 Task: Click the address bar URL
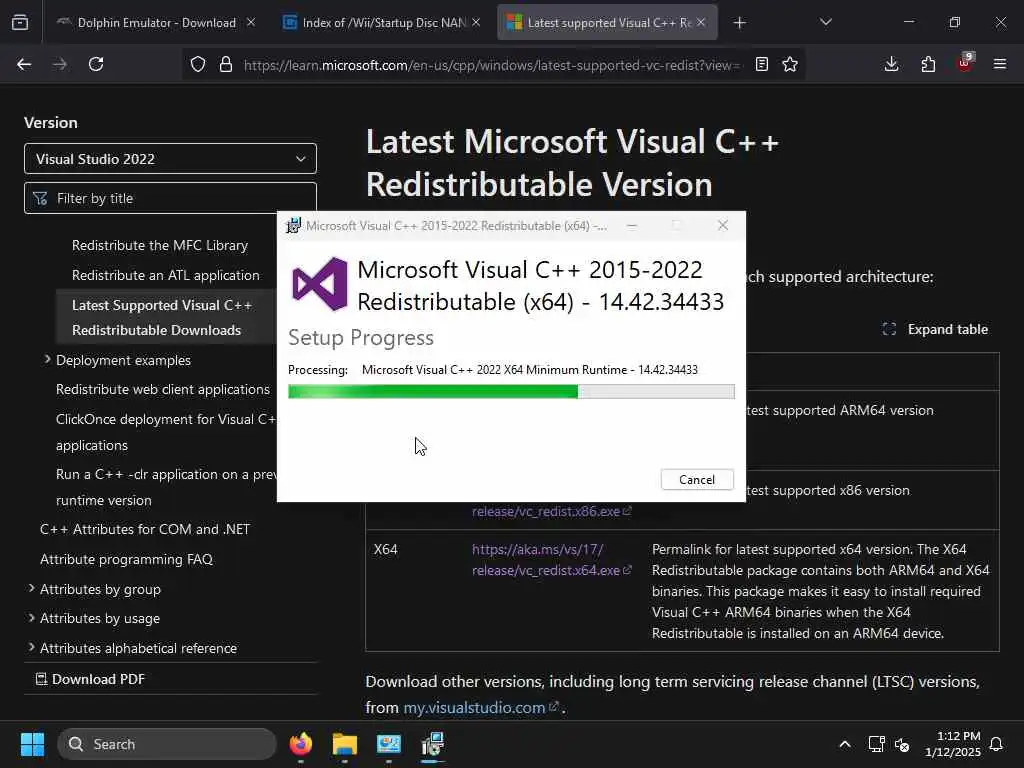[492, 65]
